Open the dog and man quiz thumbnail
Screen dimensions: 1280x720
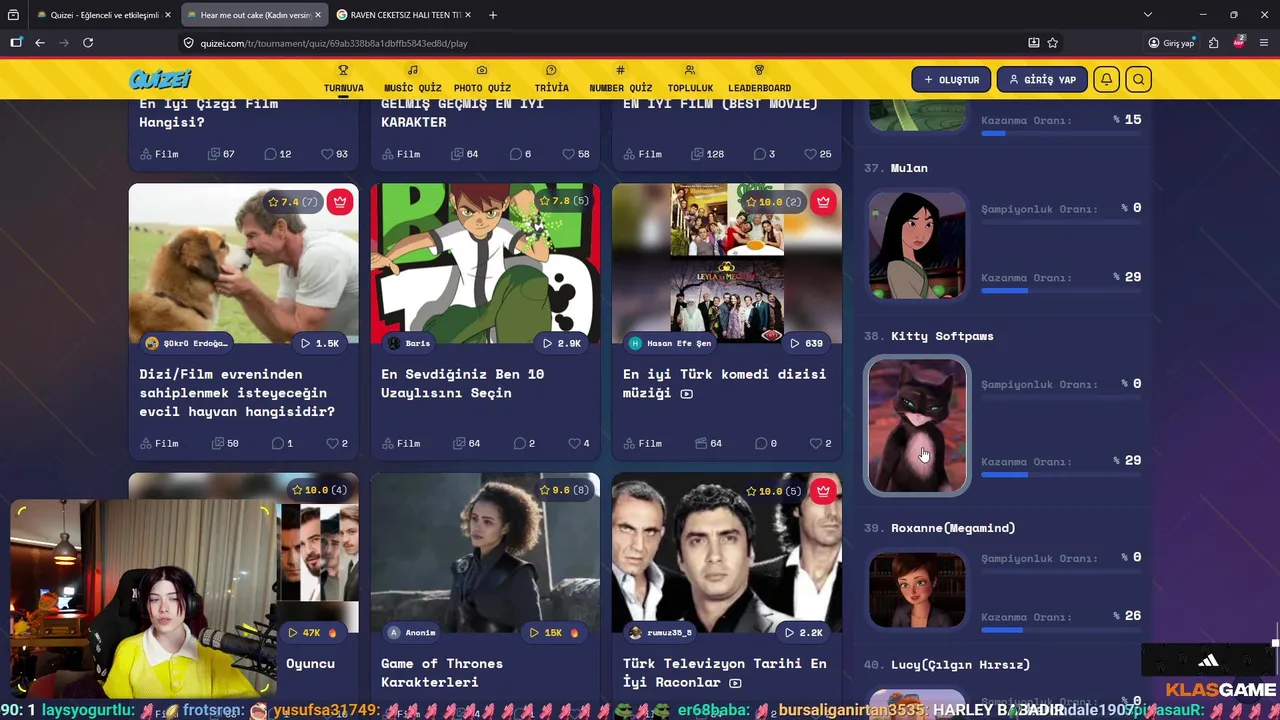coord(243,263)
